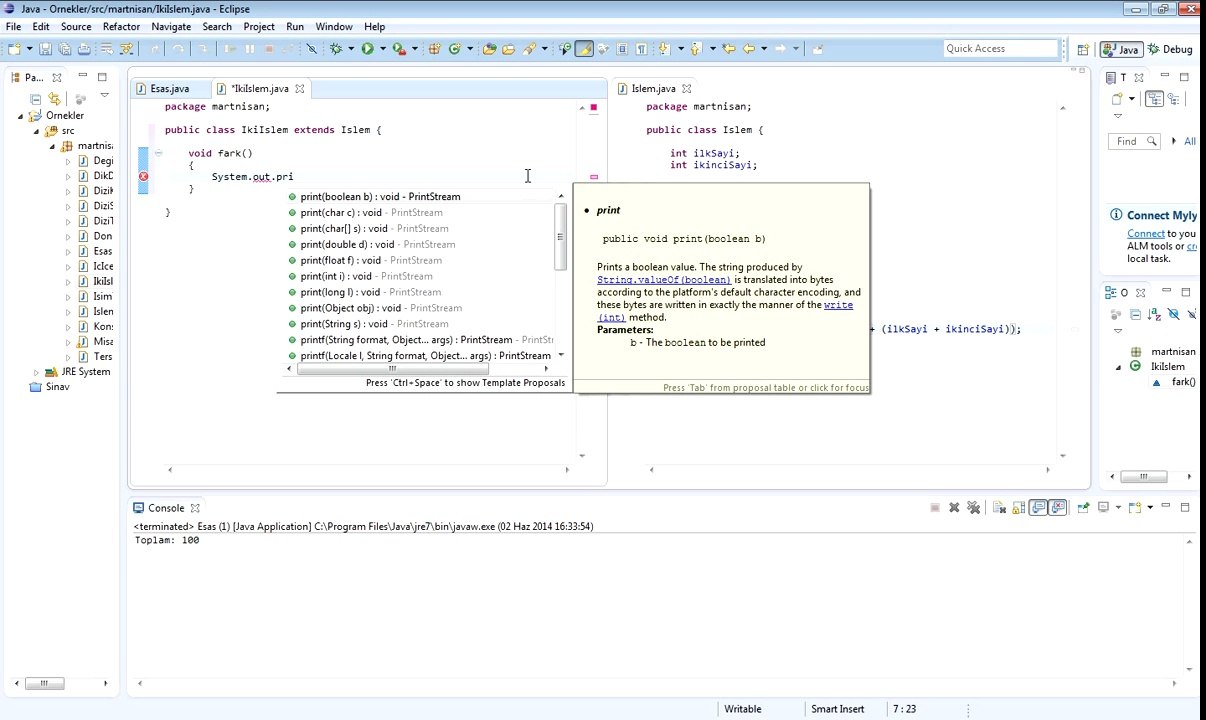Viewport: 1206px width, 720px height.
Task: Click the Connect Mylyn link
Action: [1146, 234]
